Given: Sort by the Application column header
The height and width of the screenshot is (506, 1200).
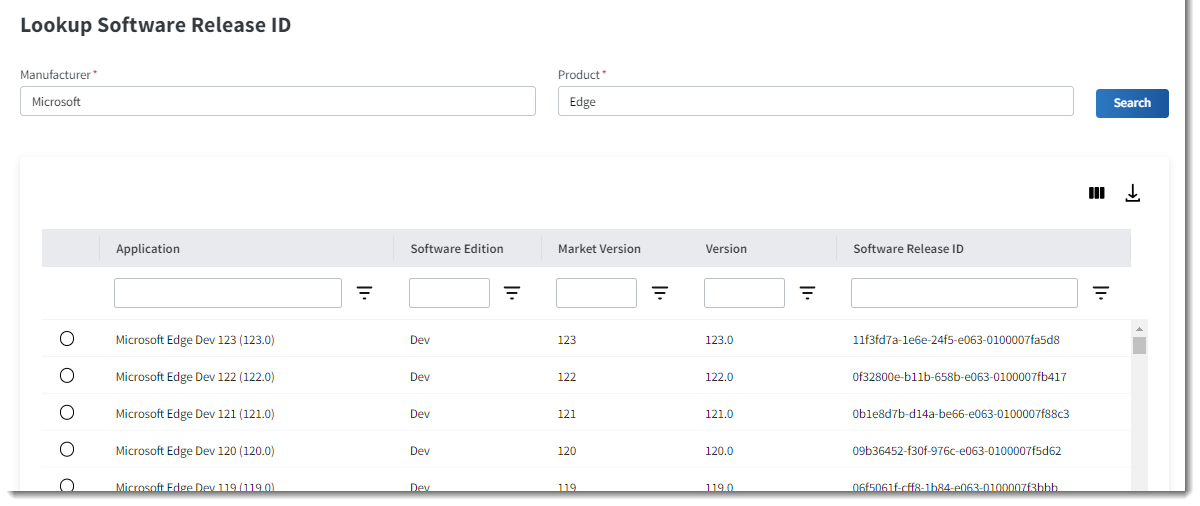Looking at the screenshot, I should tap(148, 249).
